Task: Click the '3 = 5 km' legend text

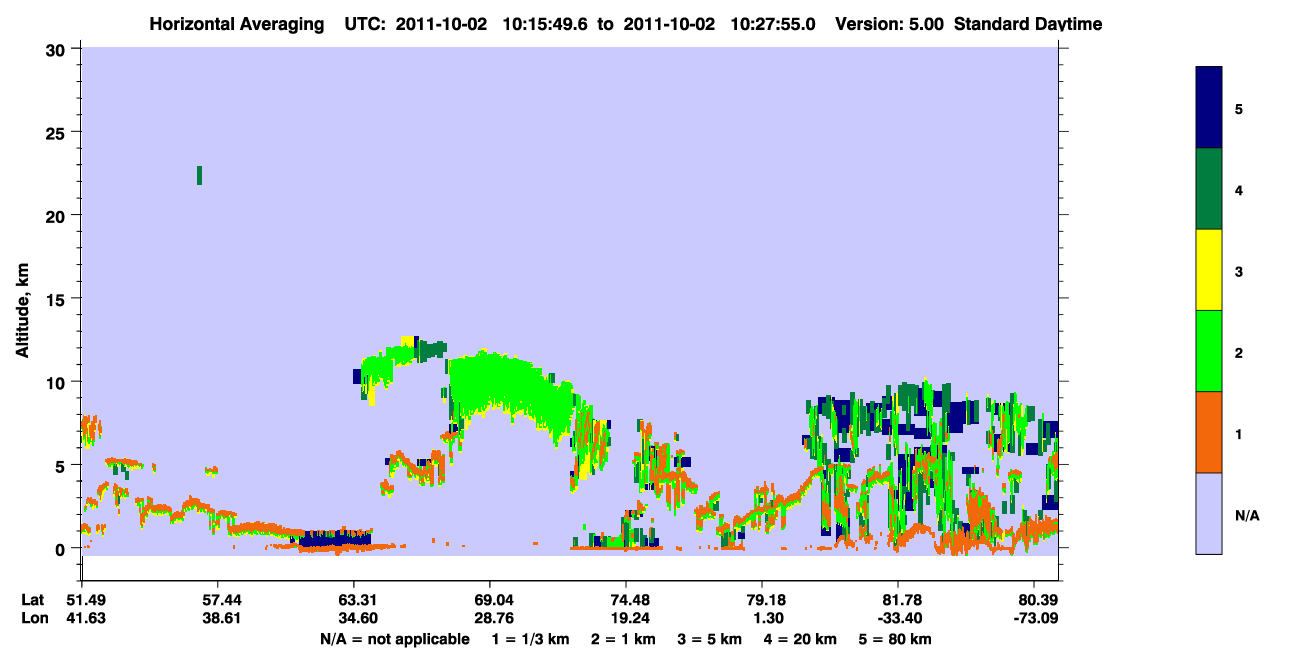Action: (x=711, y=639)
